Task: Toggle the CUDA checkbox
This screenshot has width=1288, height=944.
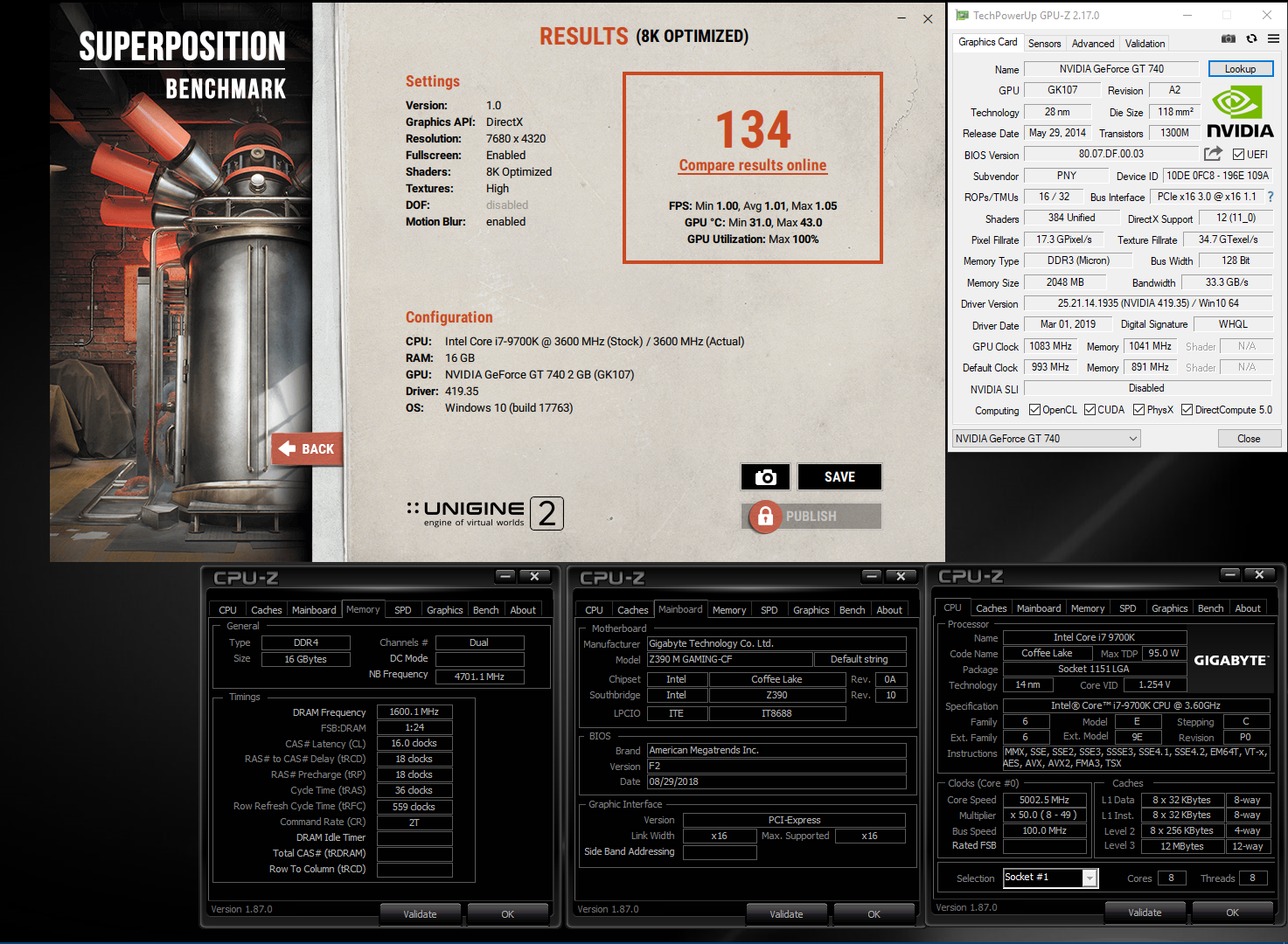Action: click(1090, 410)
